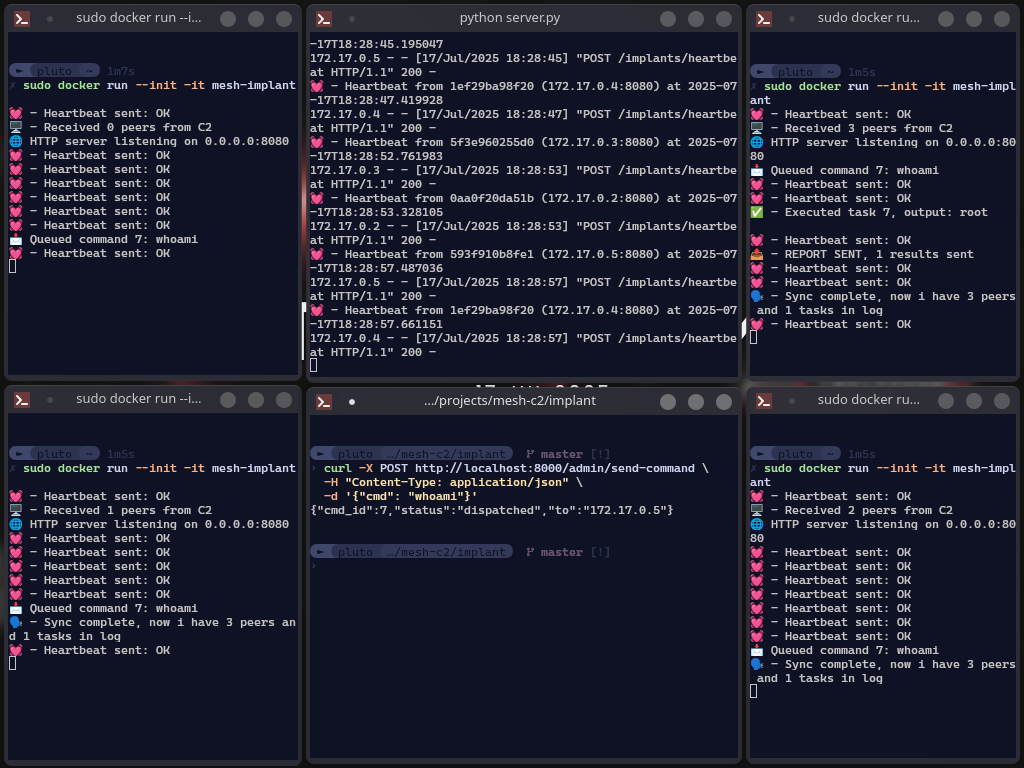Click the "Heartbeat from 0aa0f20da51b (172.17.0.2:8080)" log line
The width and height of the screenshot is (1024, 768).
click(524, 199)
